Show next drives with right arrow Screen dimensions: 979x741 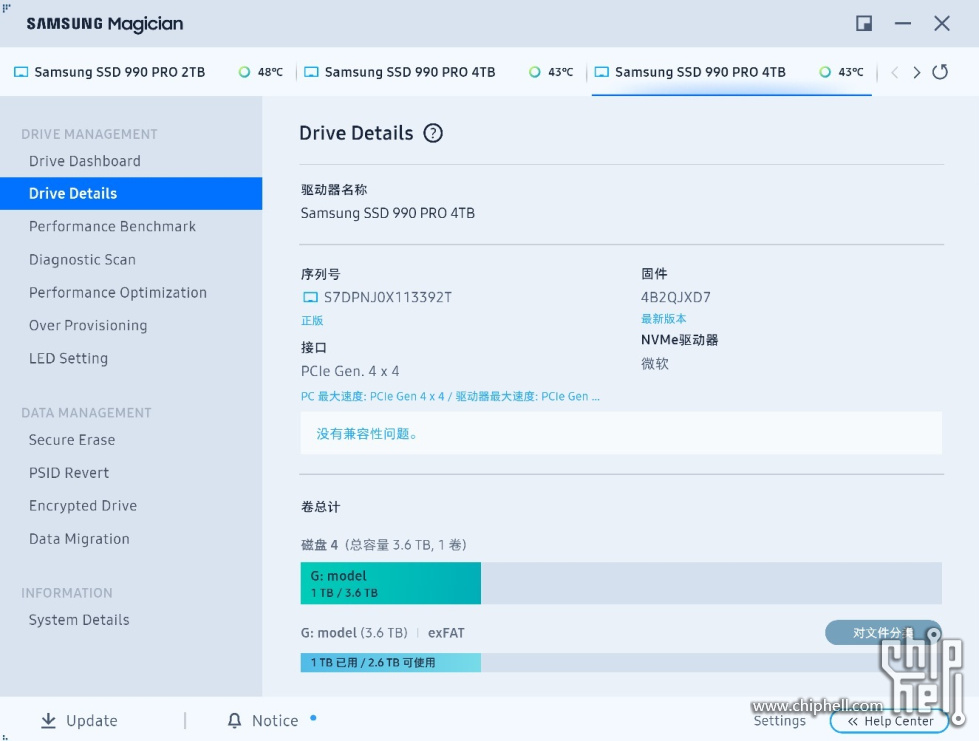916,72
